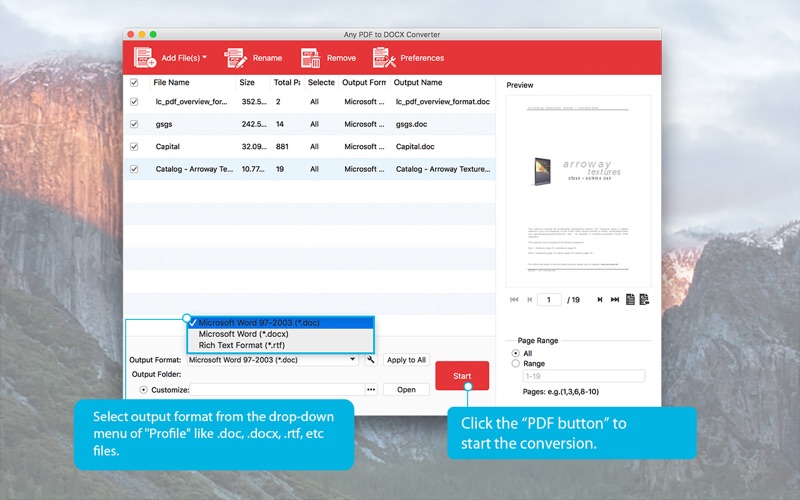Image resolution: width=800 pixels, height=500 pixels.
Task: Select the All page range radio
Action: [515, 353]
